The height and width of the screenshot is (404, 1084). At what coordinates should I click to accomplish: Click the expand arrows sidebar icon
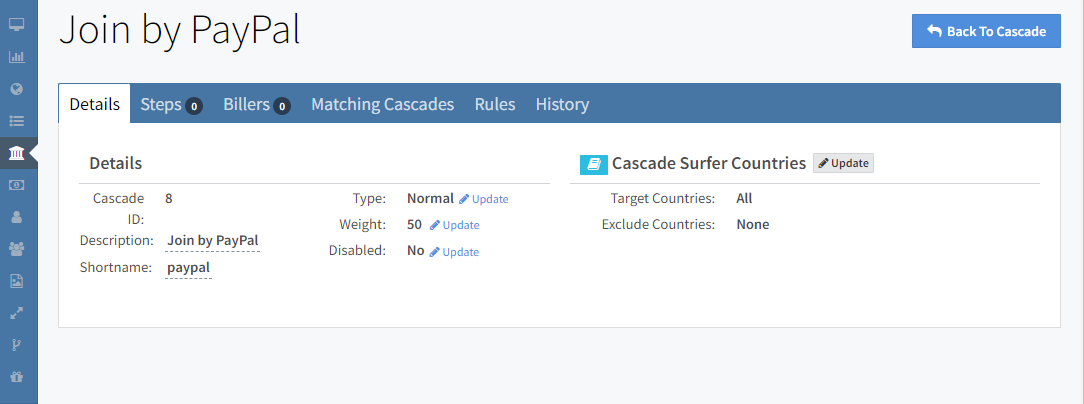pyautogui.click(x=16, y=313)
